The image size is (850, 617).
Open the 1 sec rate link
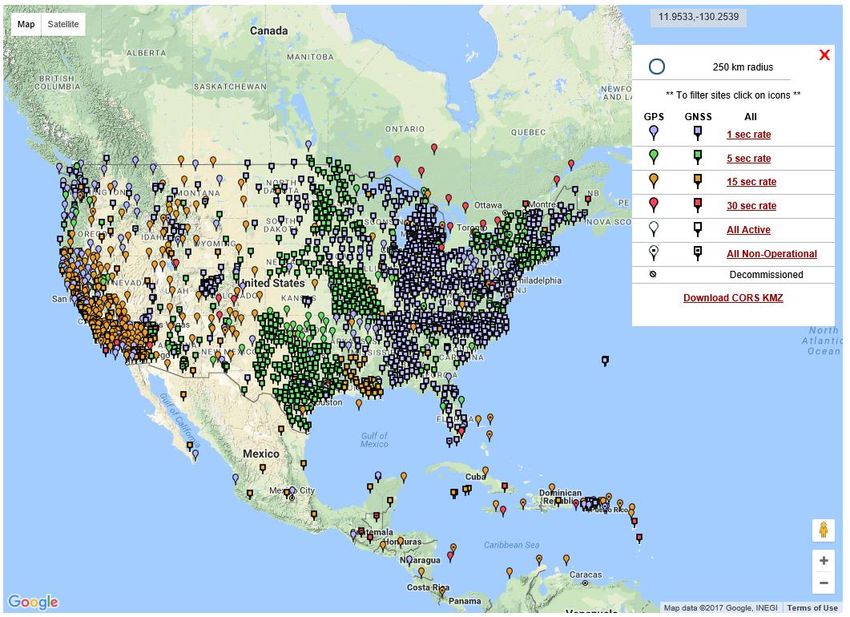749,134
